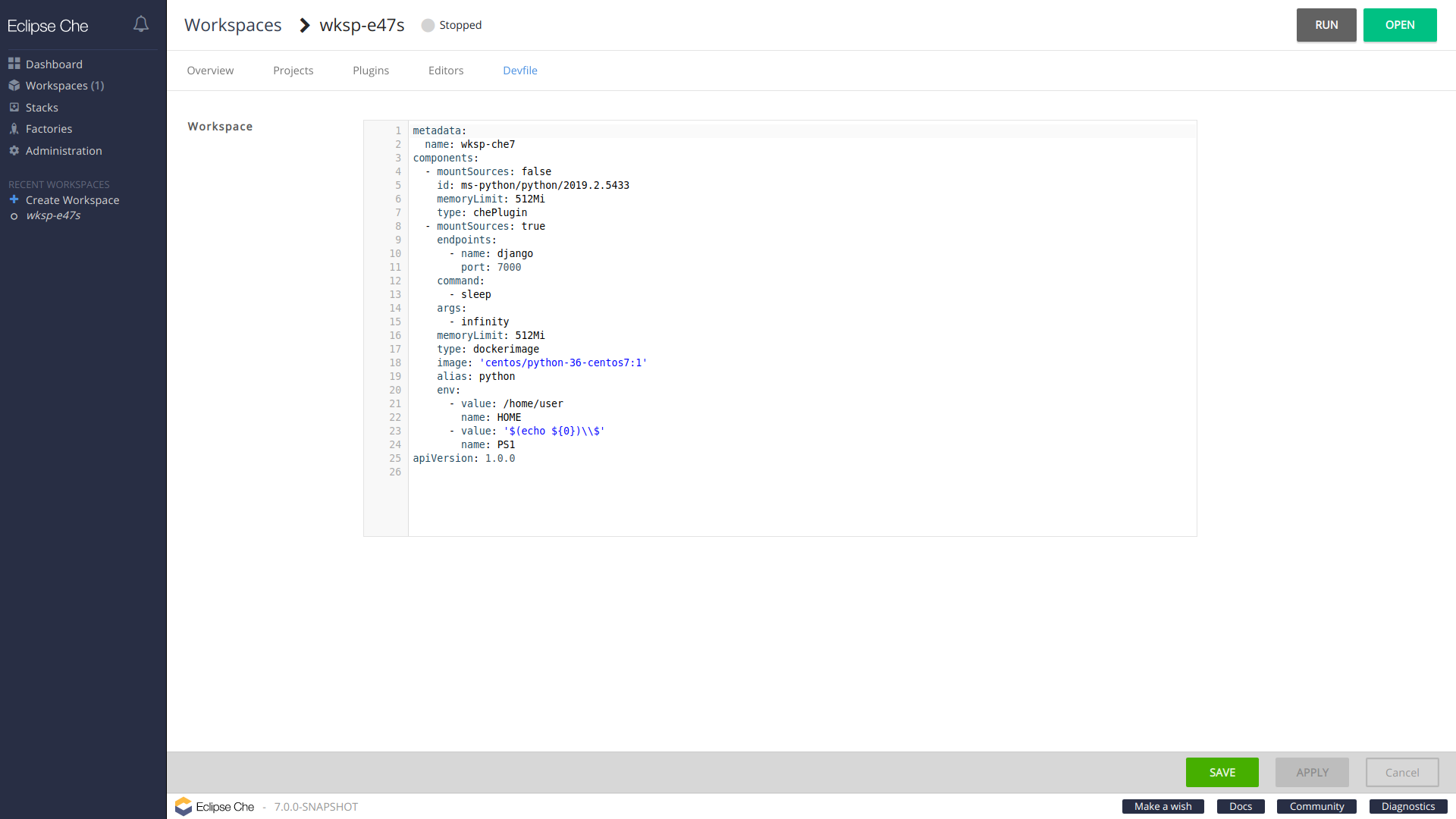Open the Community footer link

[1316, 806]
